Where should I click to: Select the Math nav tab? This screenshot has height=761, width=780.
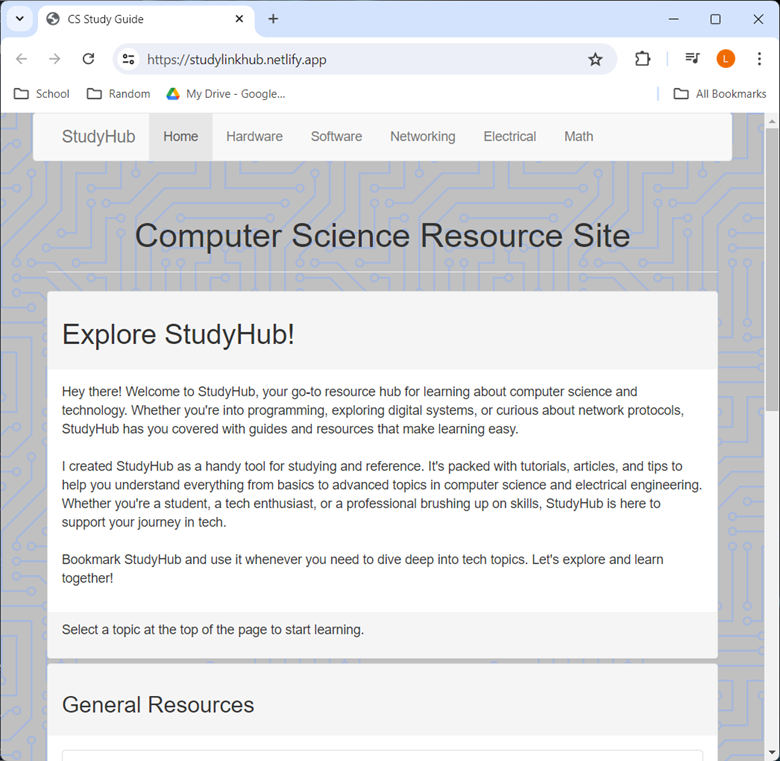pos(578,137)
